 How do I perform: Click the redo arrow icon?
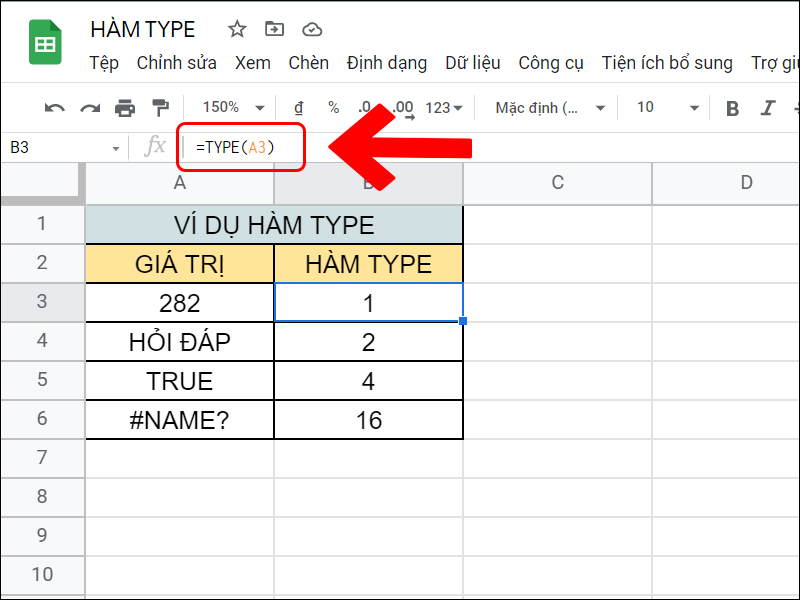90,108
